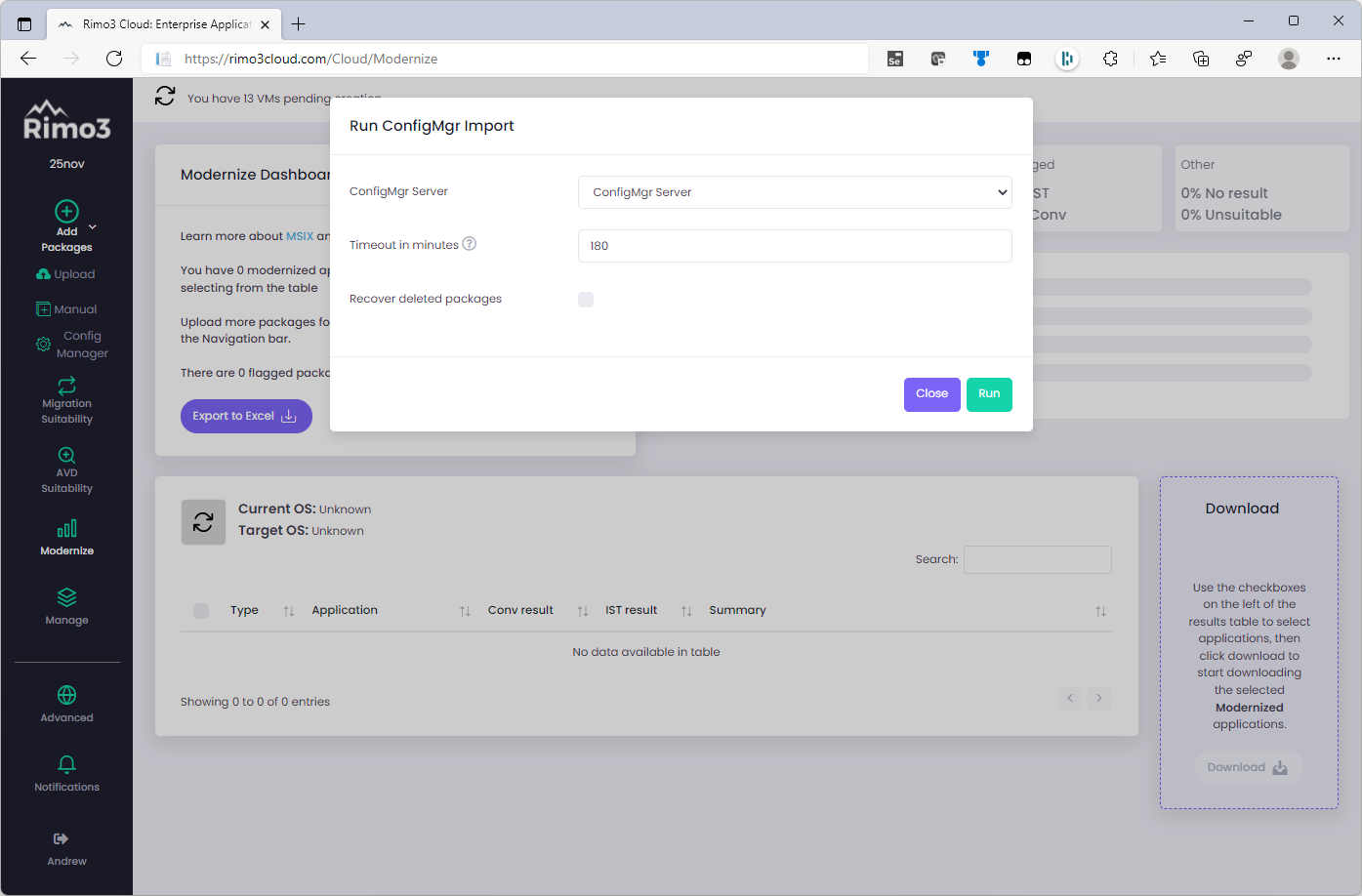Click the Export to Excel button
1362x896 pixels.
point(245,416)
